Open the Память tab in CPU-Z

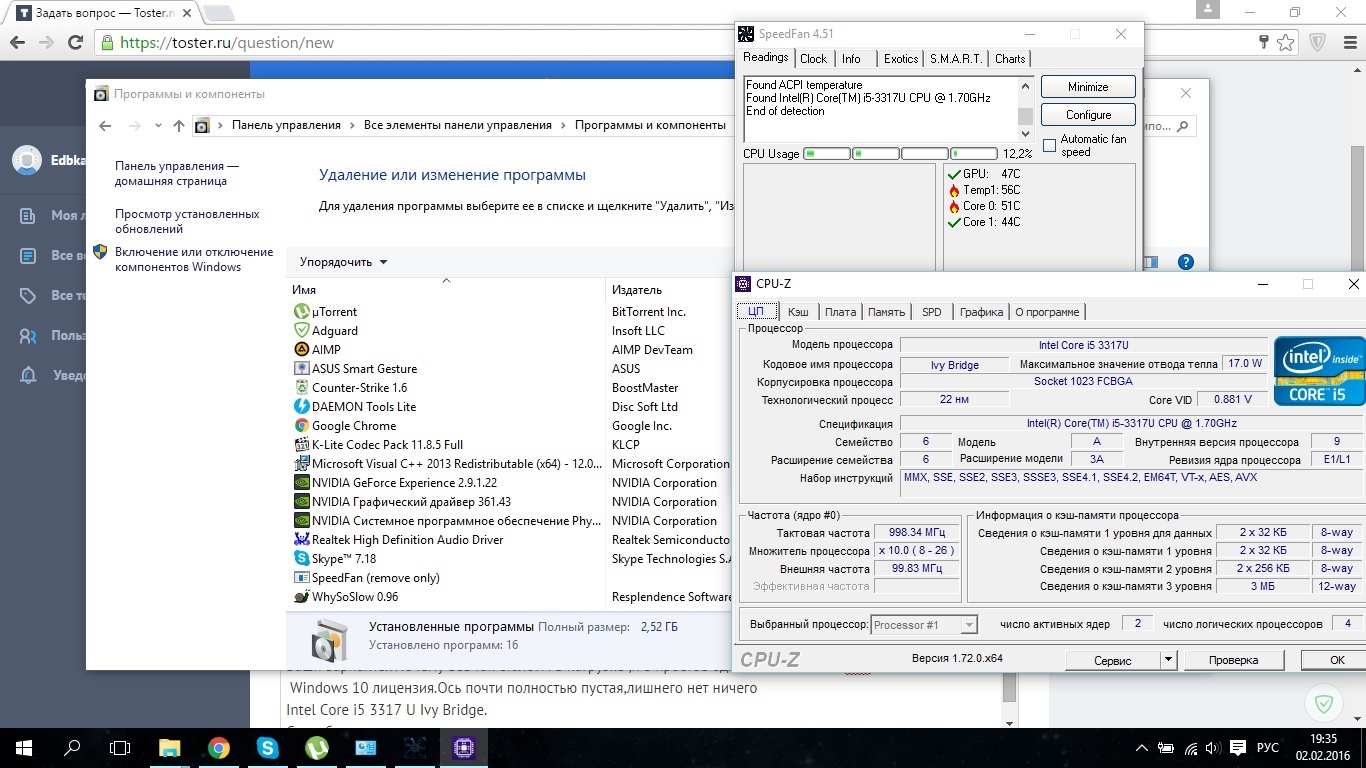(886, 312)
